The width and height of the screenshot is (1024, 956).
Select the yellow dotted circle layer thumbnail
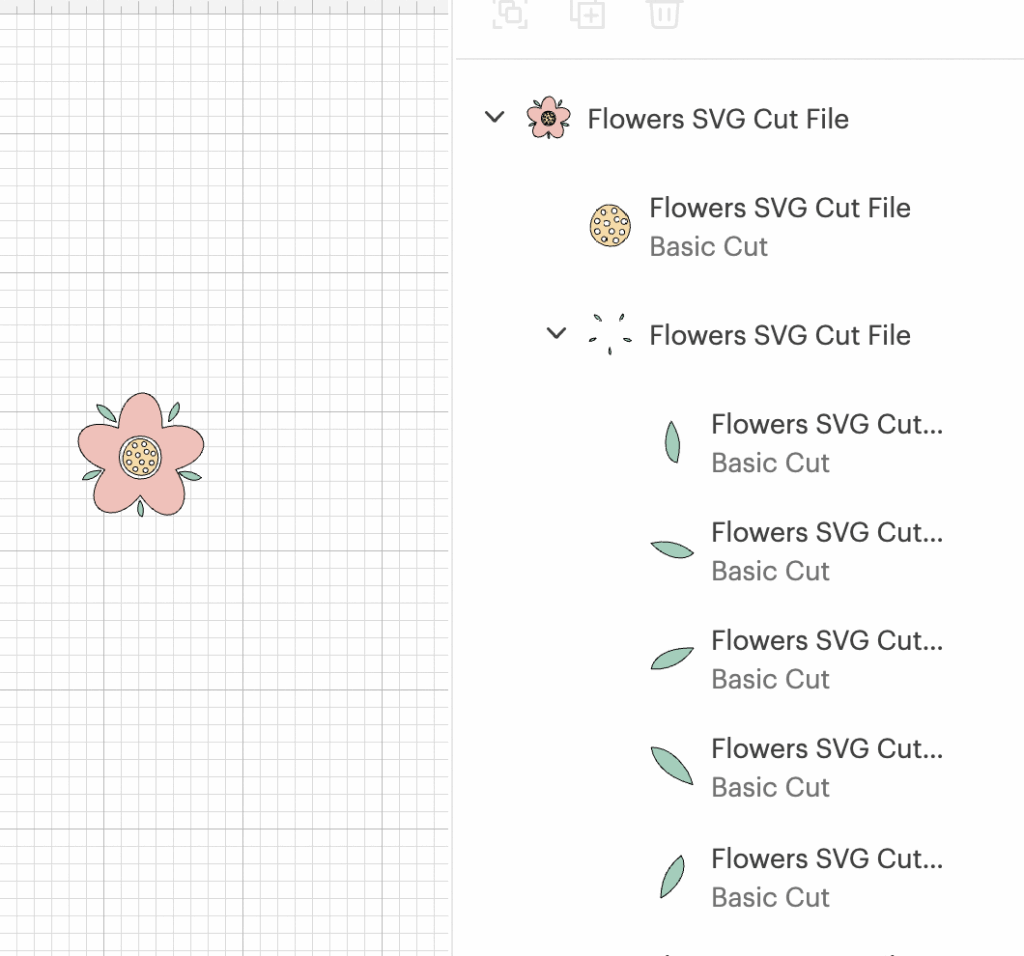tap(610, 226)
